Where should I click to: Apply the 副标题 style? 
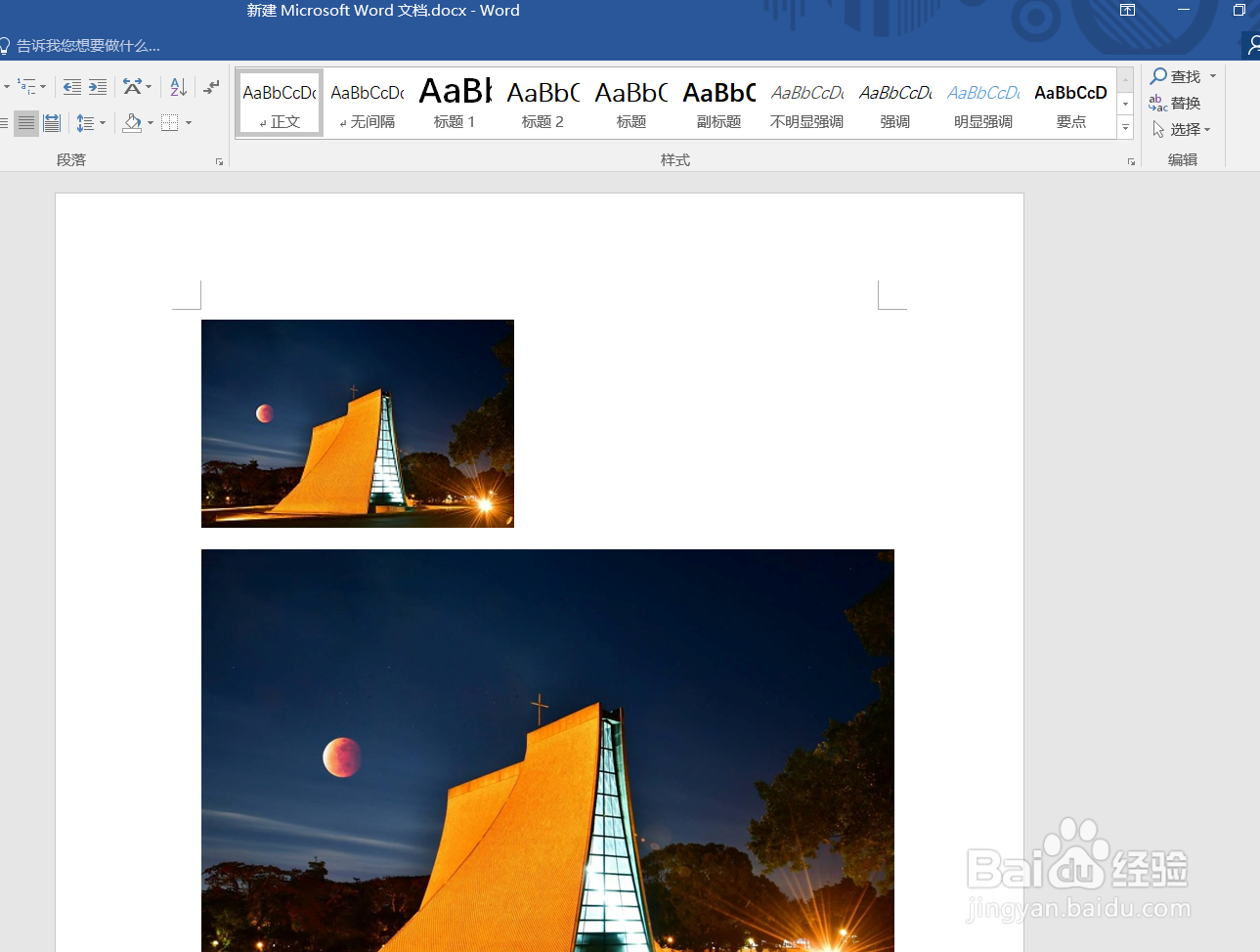coord(719,103)
